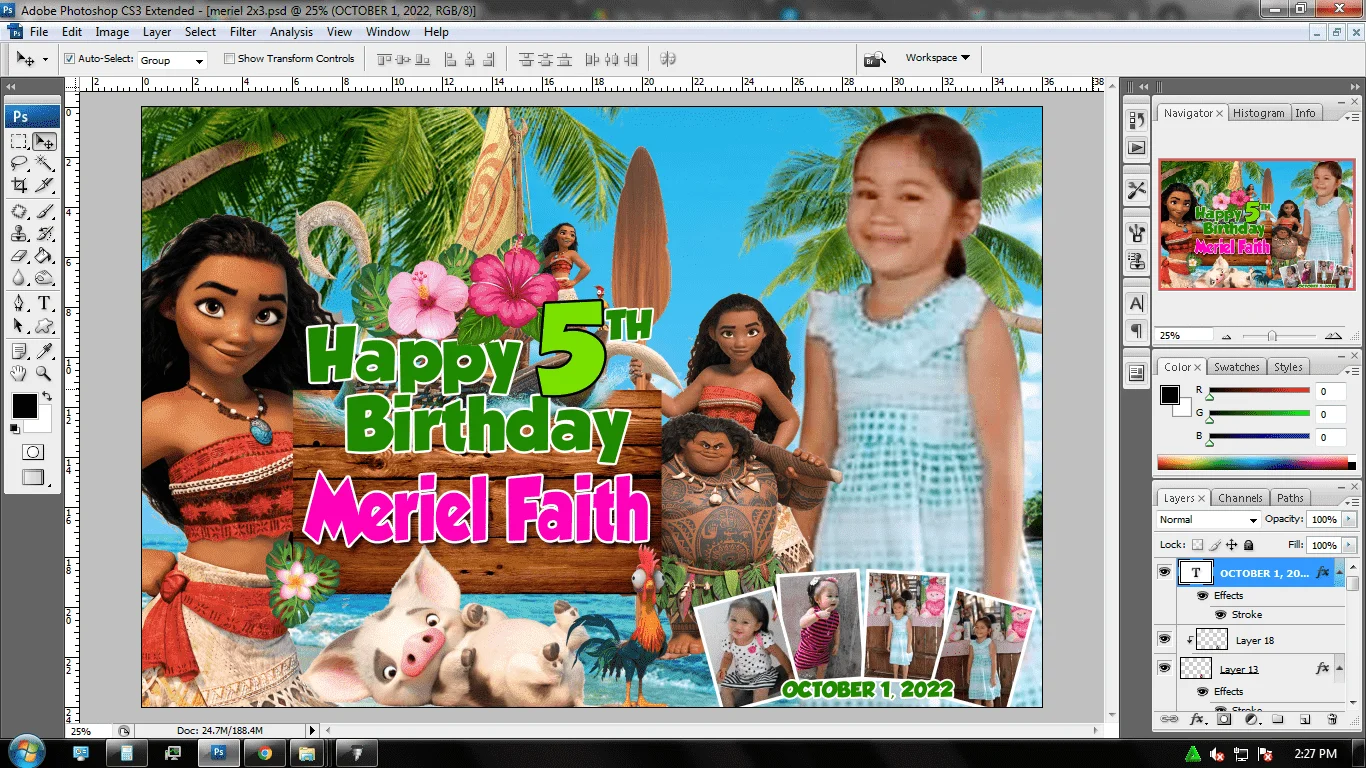This screenshot has height=768, width=1366.
Task: Create a new group folder icon
Action: coord(1278,719)
